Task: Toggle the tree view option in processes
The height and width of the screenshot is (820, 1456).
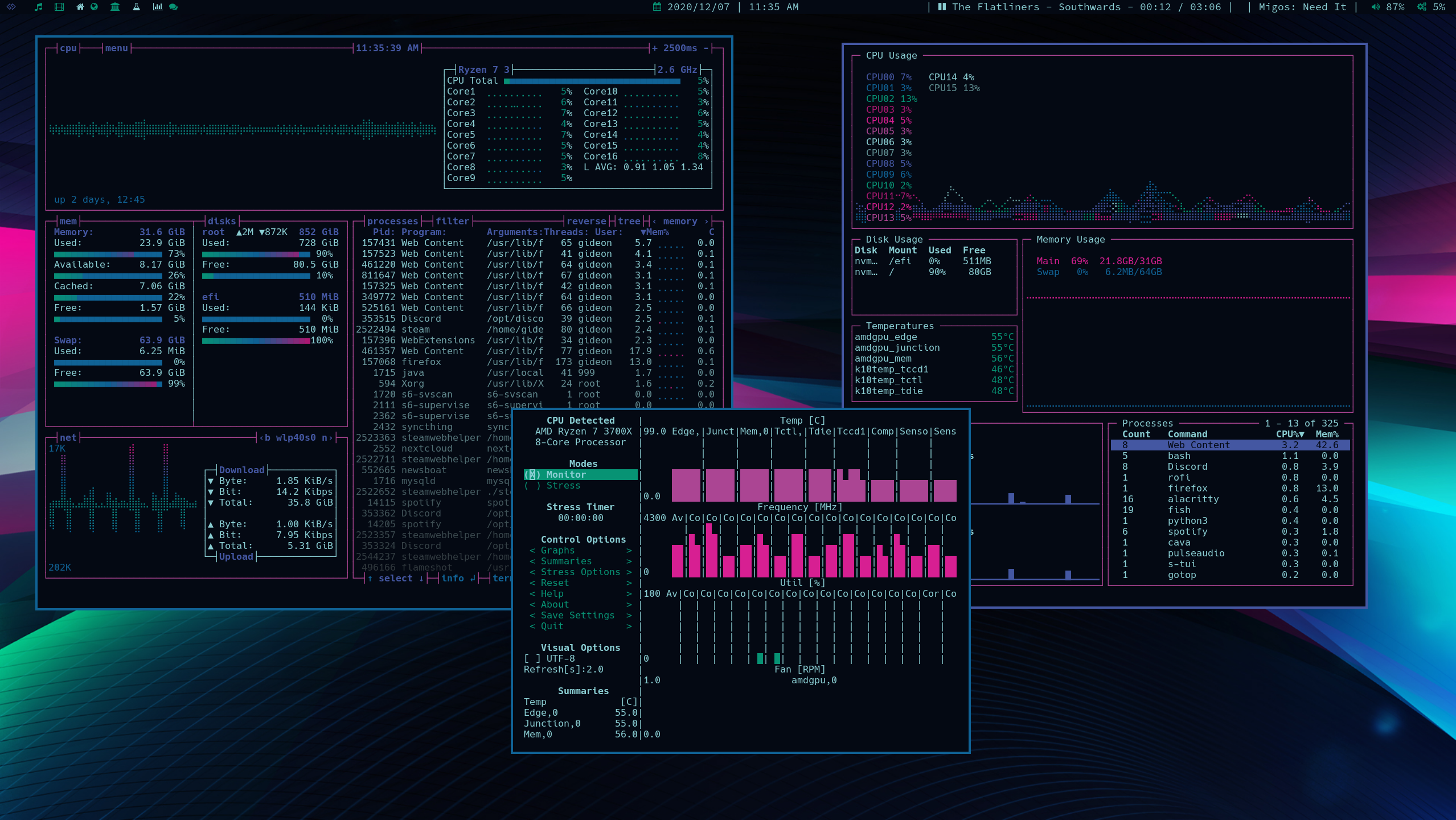Action: click(x=629, y=221)
